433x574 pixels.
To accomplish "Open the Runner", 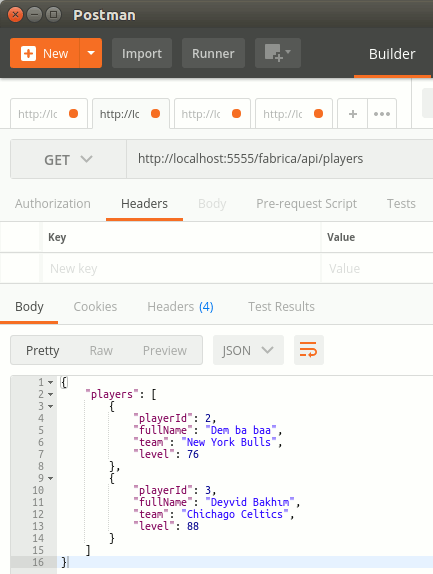I will pyautogui.click(x=213, y=53).
